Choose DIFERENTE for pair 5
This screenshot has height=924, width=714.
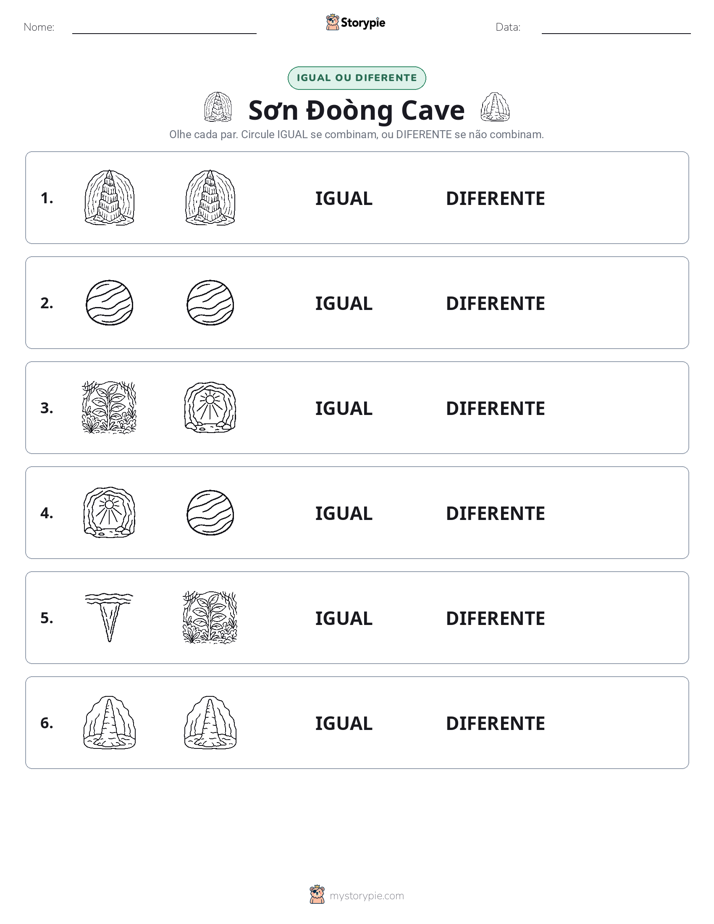tap(495, 618)
